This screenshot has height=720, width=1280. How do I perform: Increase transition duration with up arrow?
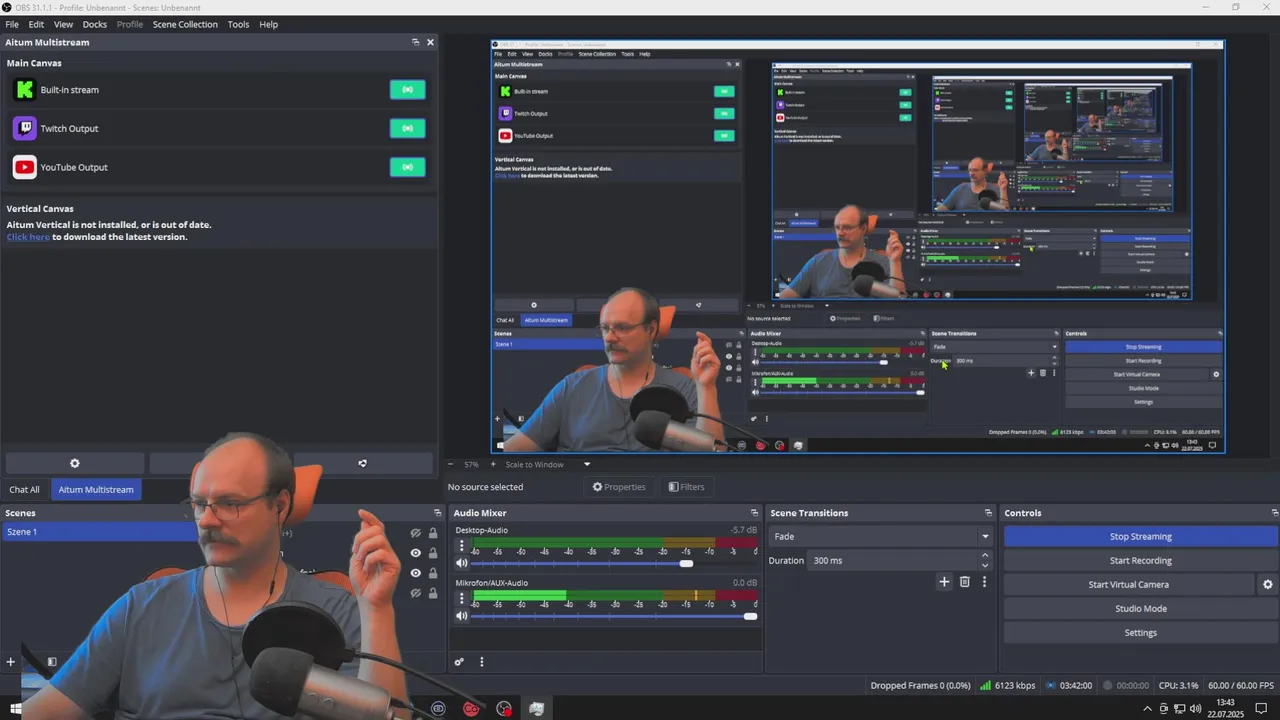point(985,555)
